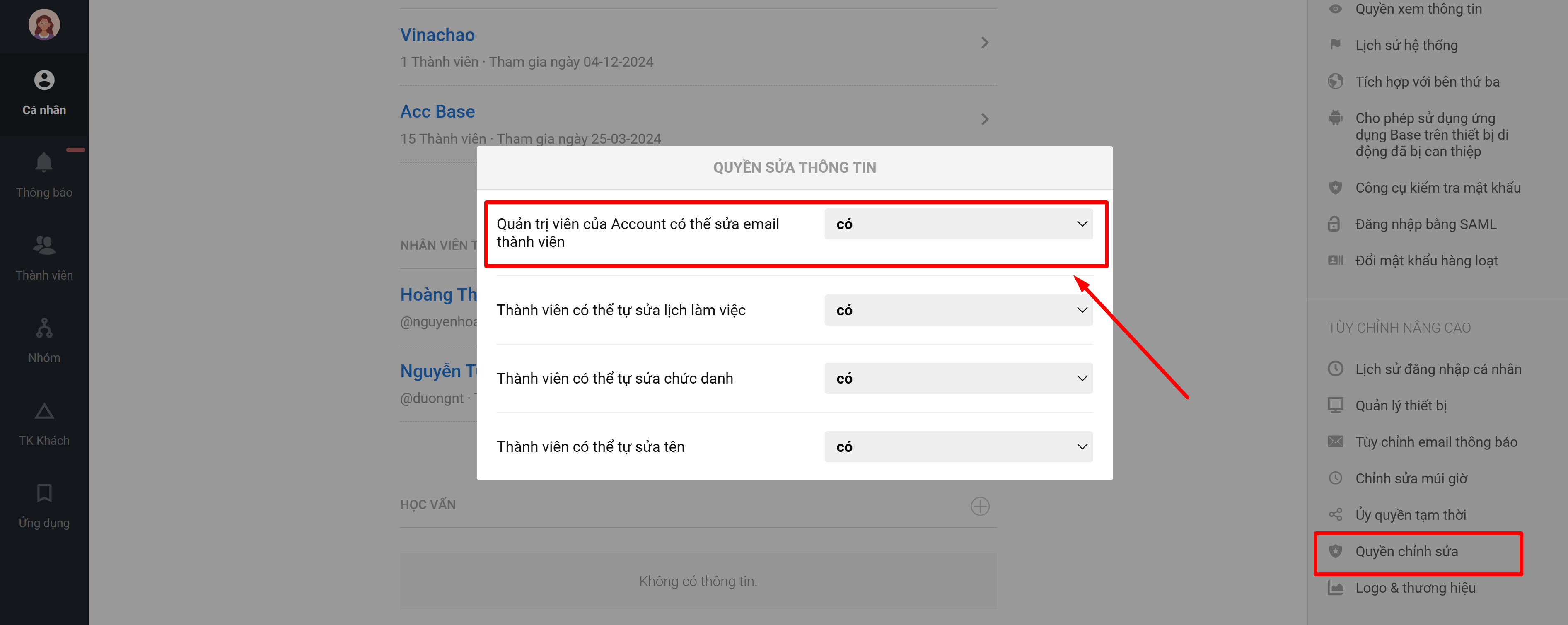Image resolution: width=1568 pixels, height=625 pixels.
Task: Open the Vinachao link
Action: pos(437,35)
